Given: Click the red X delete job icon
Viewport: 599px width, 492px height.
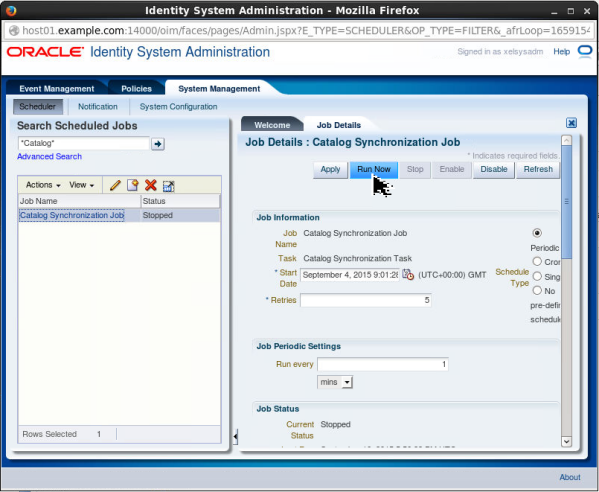Looking at the screenshot, I should click(151, 185).
